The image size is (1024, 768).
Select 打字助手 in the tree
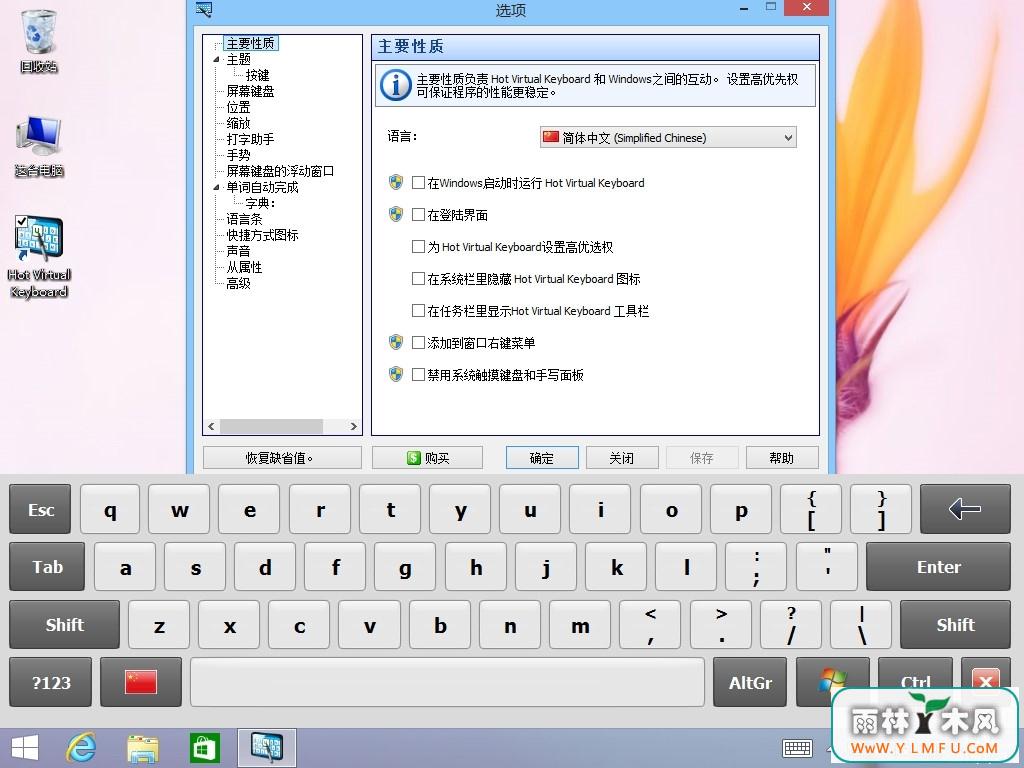[x=250, y=139]
